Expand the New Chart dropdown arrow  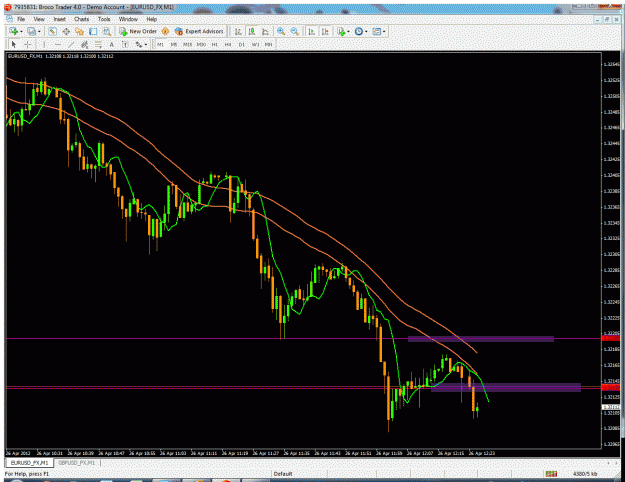point(21,31)
